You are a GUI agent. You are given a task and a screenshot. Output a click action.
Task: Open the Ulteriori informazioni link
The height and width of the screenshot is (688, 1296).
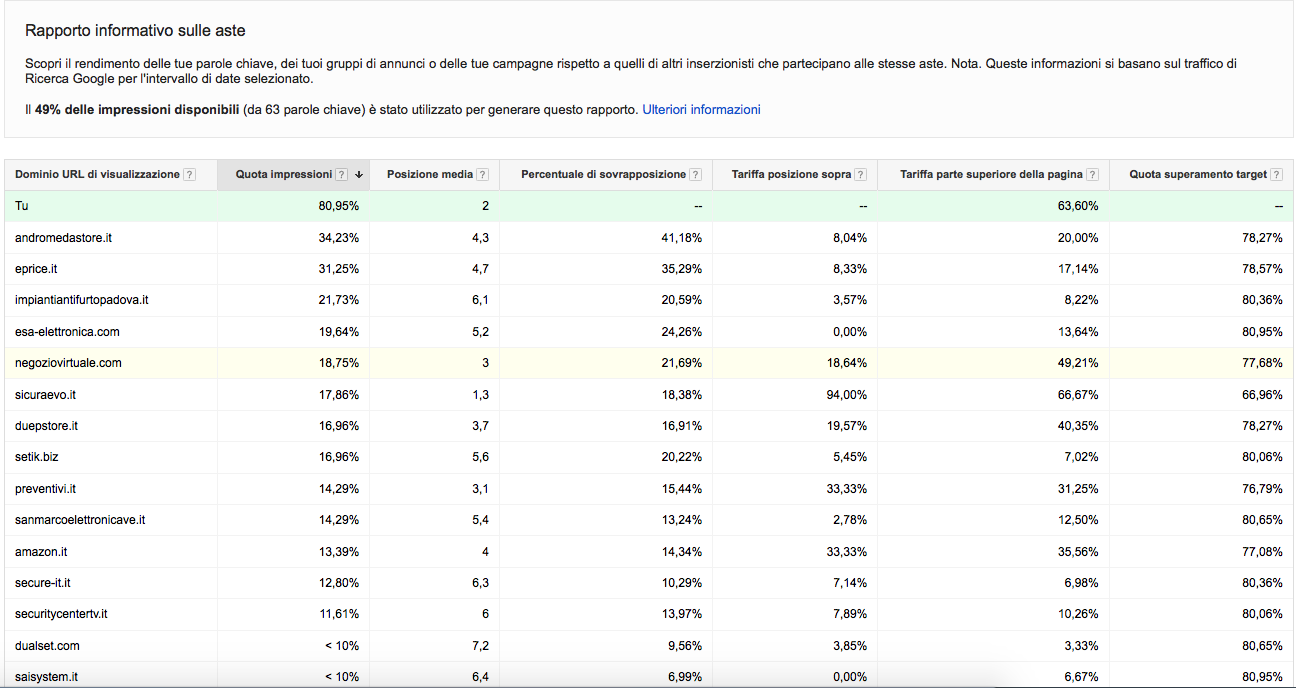click(701, 110)
